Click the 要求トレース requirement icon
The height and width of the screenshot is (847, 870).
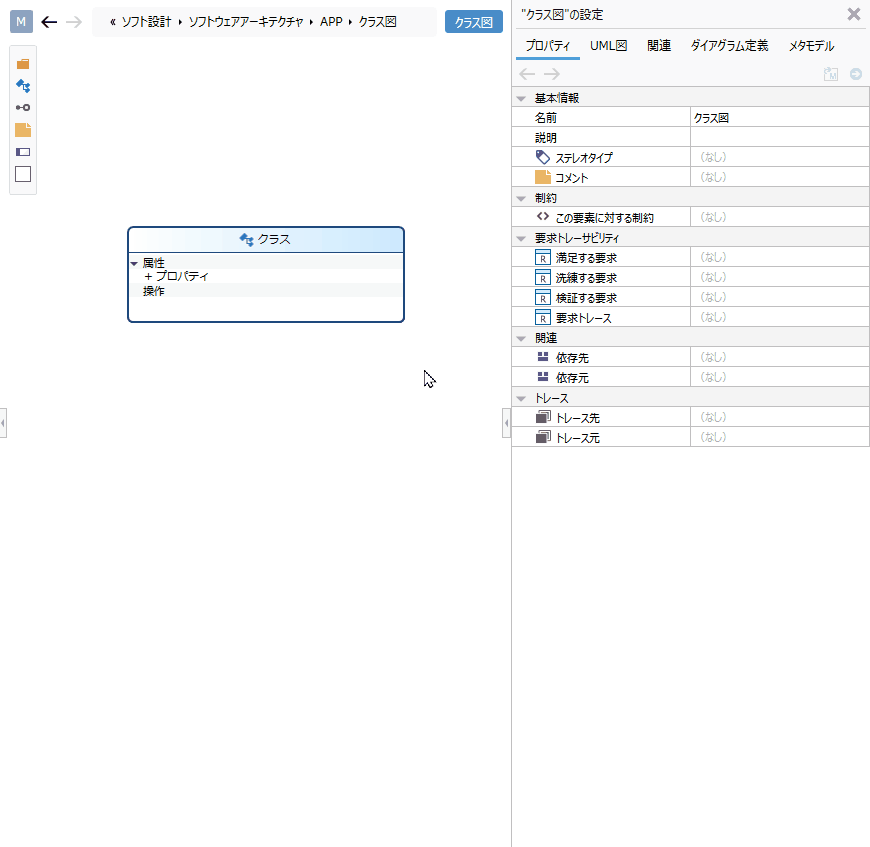(543, 317)
